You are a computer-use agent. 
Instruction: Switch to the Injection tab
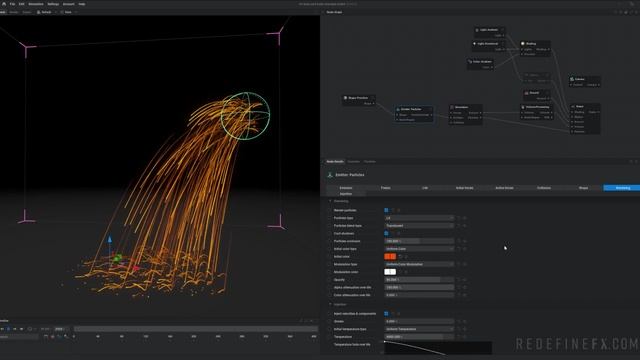tap(346, 194)
